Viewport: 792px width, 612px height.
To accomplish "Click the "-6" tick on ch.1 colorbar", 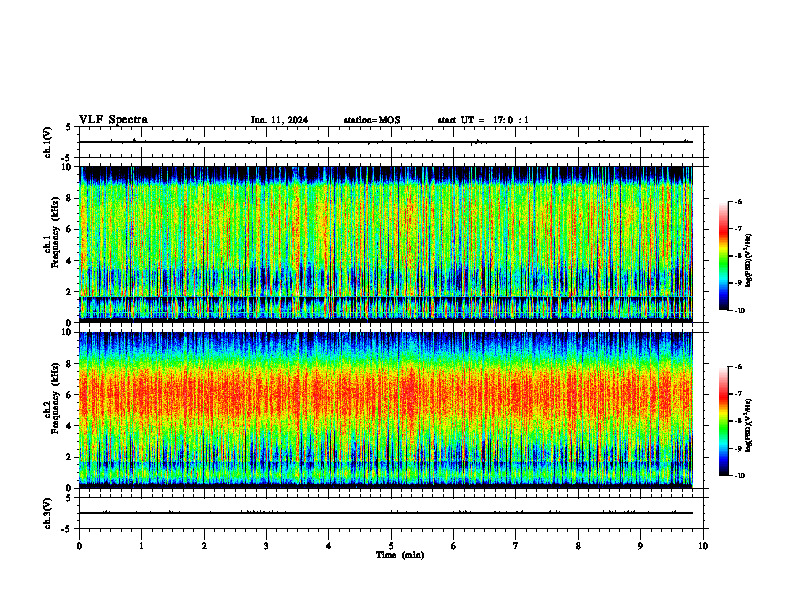I will pyautogui.click(x=738, y=202).
